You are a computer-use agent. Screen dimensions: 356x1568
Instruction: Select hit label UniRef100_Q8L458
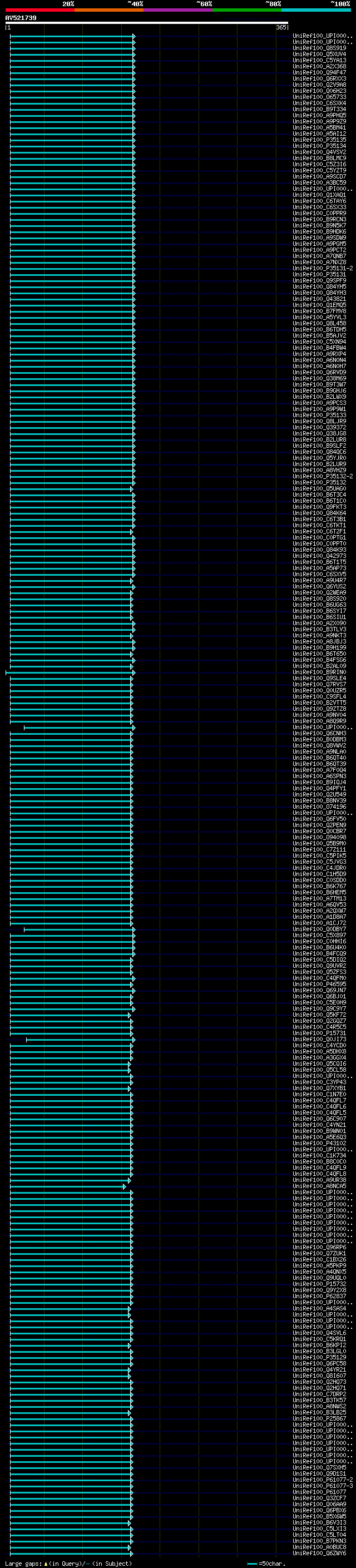(x=319, y=323)
